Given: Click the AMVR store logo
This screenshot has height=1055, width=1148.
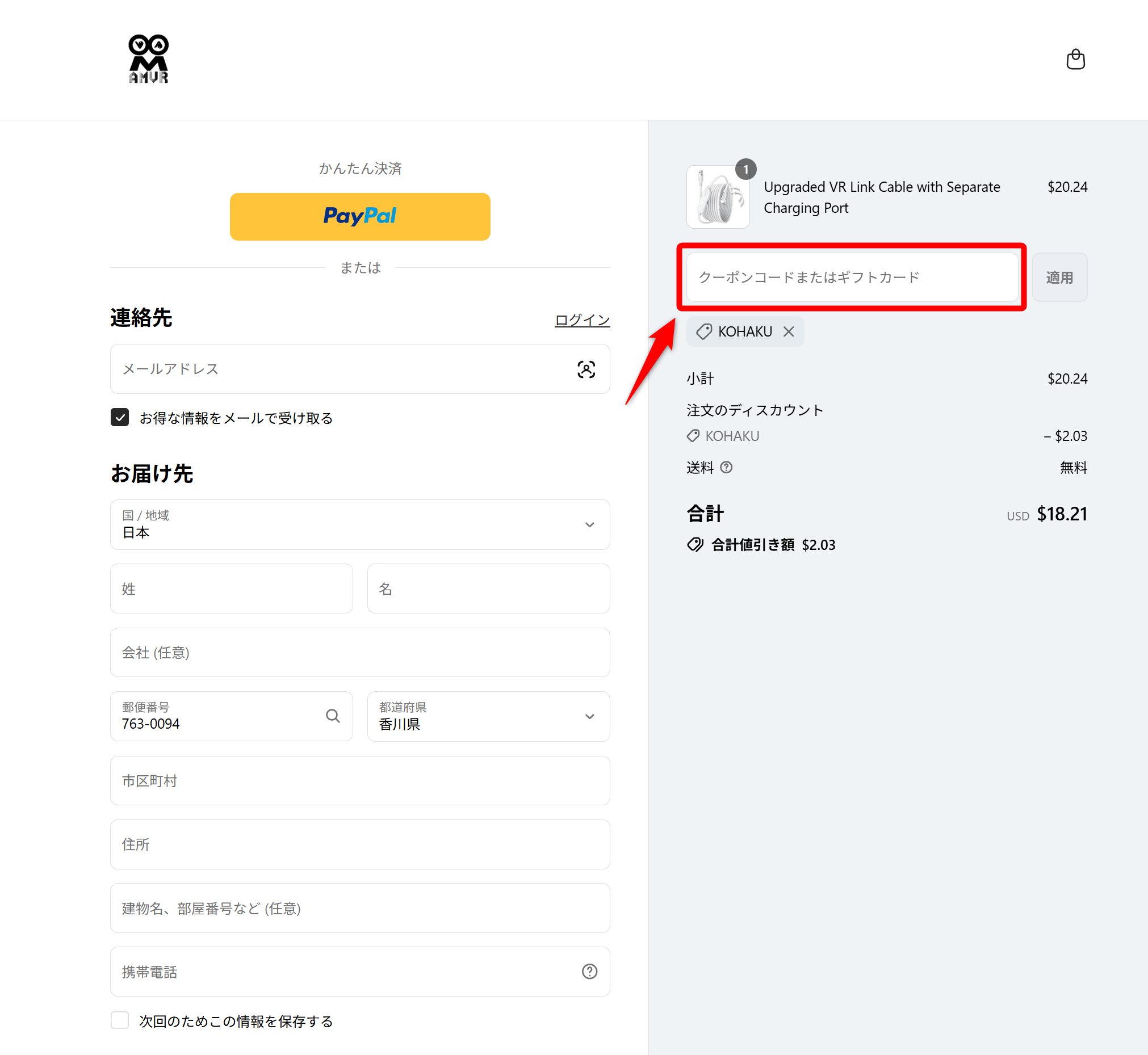Looking at the screenshot, I should (x=149, y=60).
